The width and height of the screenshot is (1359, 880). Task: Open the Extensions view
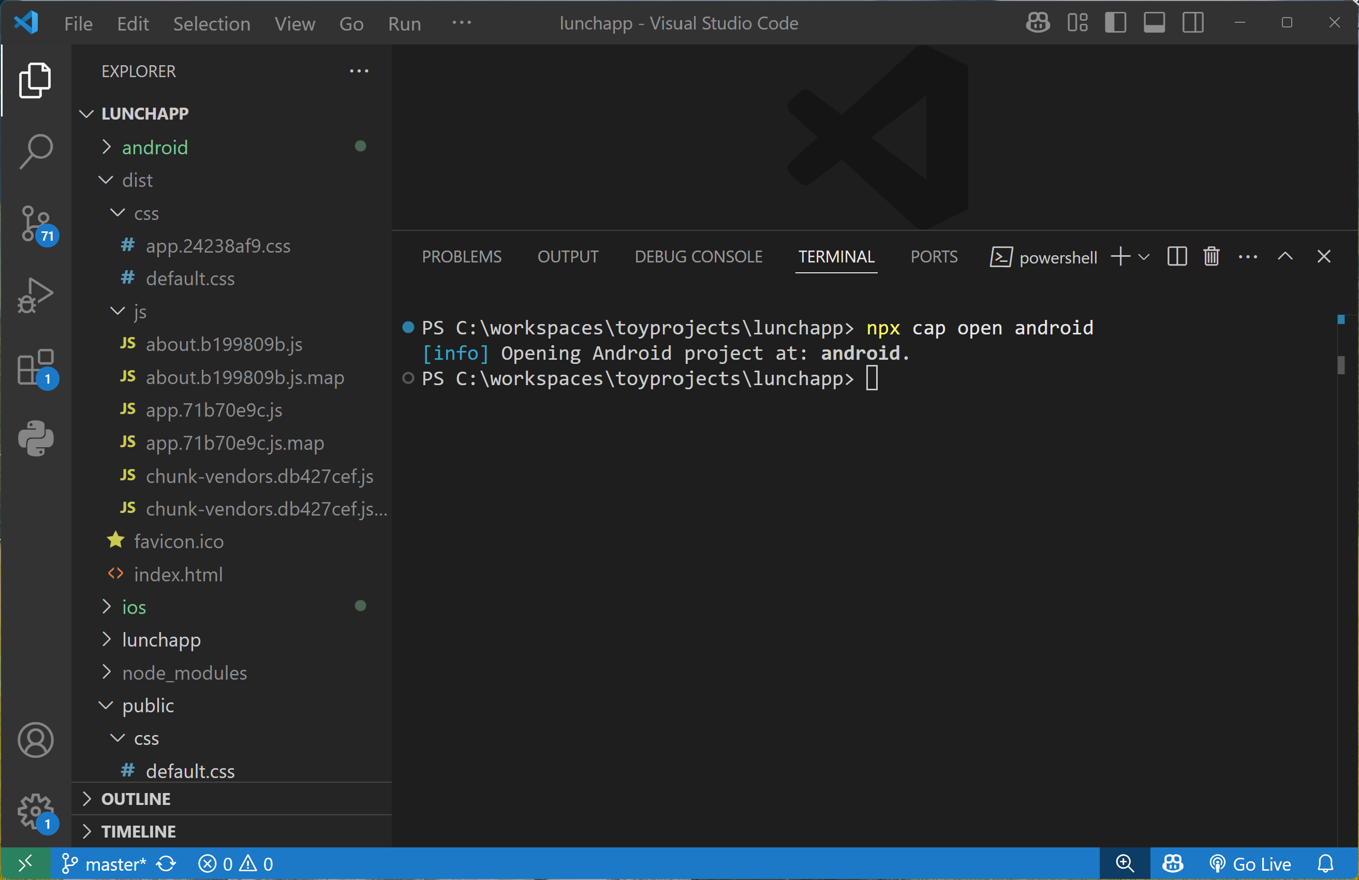tap(35, 368)
